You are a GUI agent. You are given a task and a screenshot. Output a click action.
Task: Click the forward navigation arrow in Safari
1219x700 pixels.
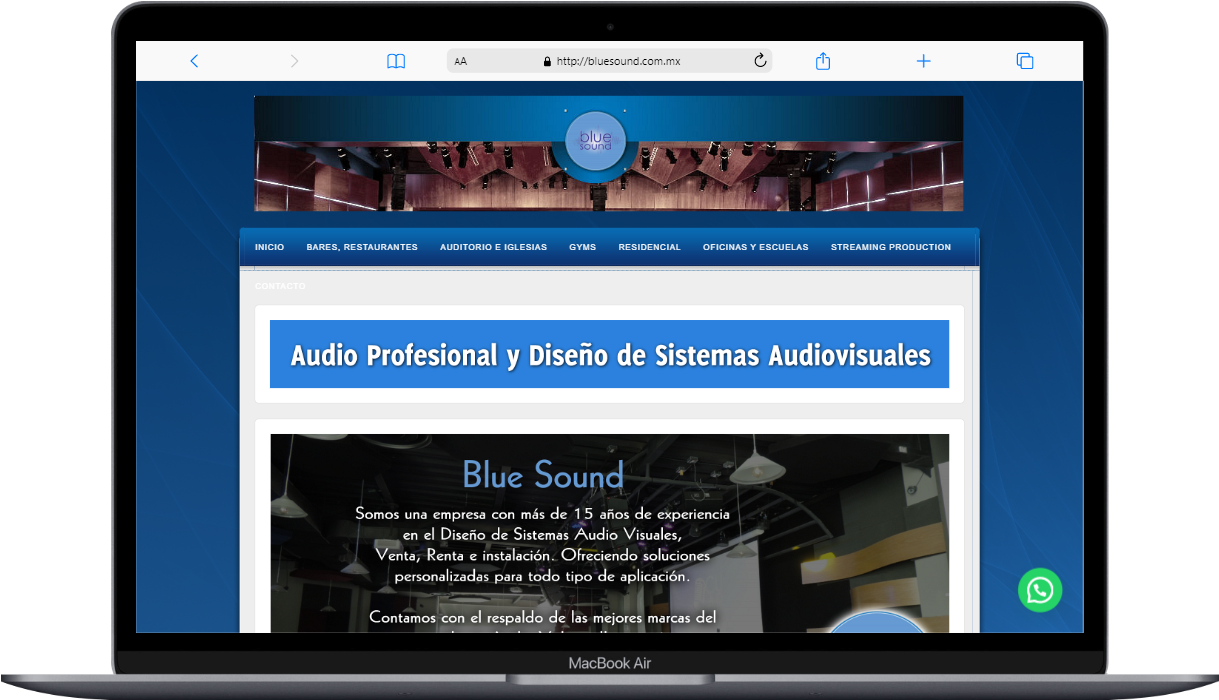coord(294,60)
